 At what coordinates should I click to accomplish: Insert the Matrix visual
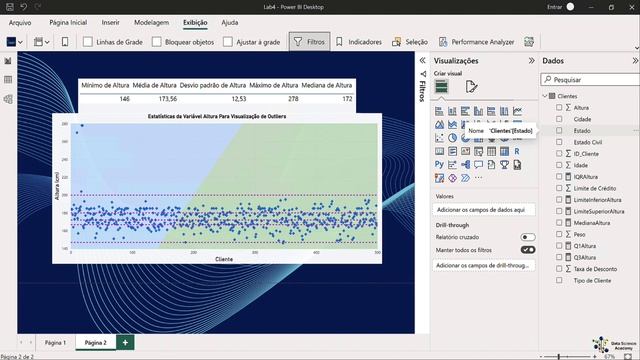click(504, 151)
